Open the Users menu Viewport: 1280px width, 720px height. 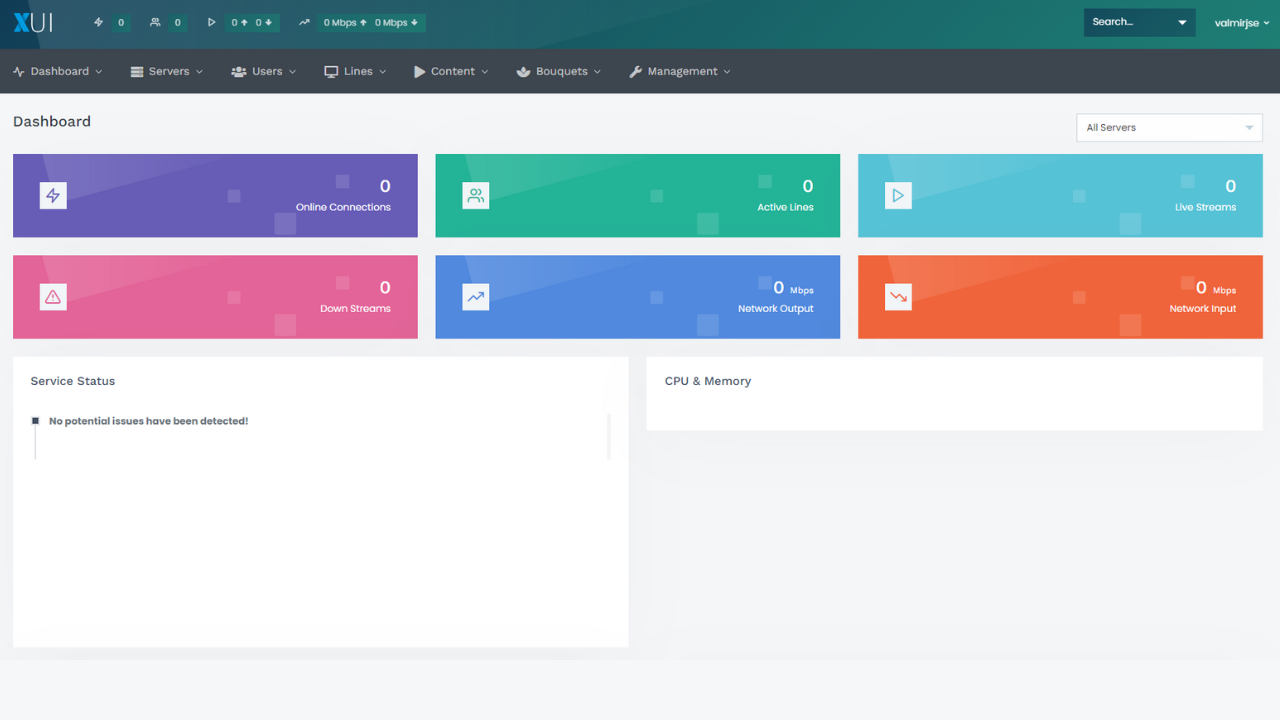pyautogui.click(x=264, y=71)
